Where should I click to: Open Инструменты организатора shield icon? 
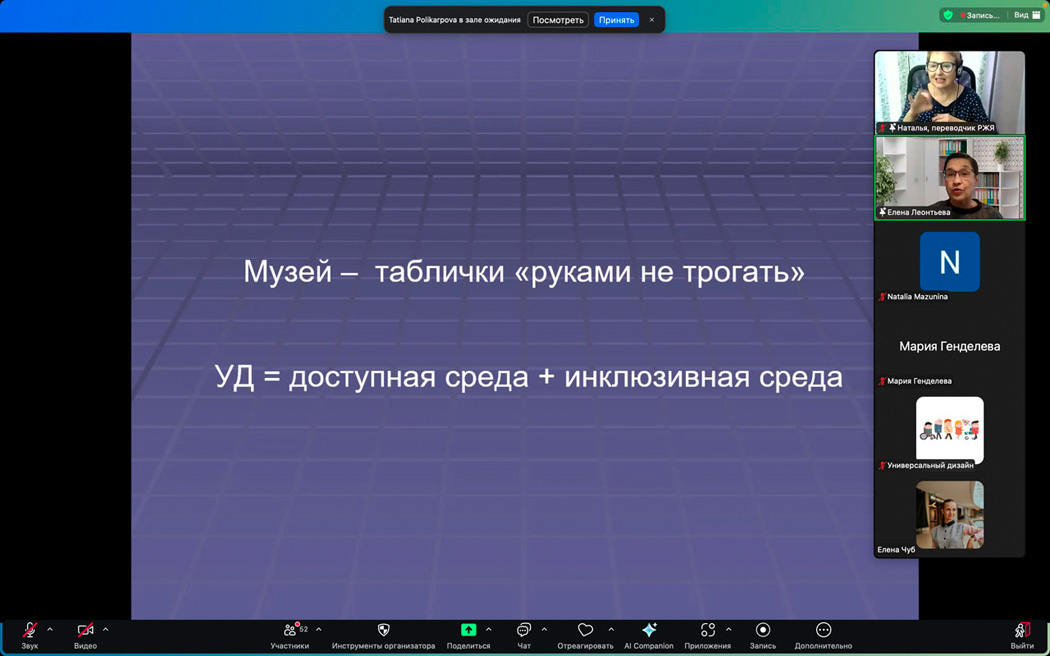click(383, 630)
